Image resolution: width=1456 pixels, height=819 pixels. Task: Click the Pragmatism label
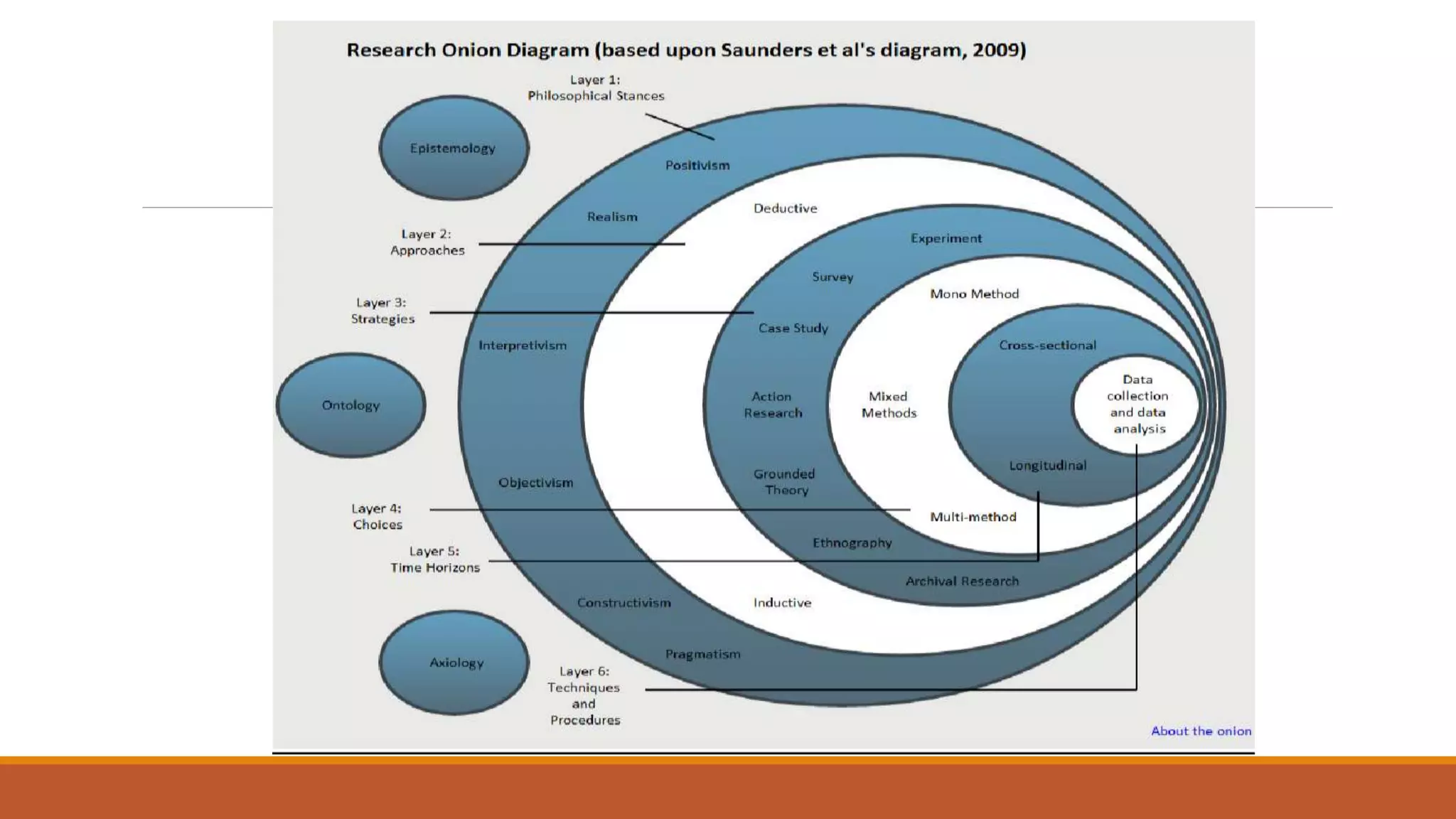[703, 654]
